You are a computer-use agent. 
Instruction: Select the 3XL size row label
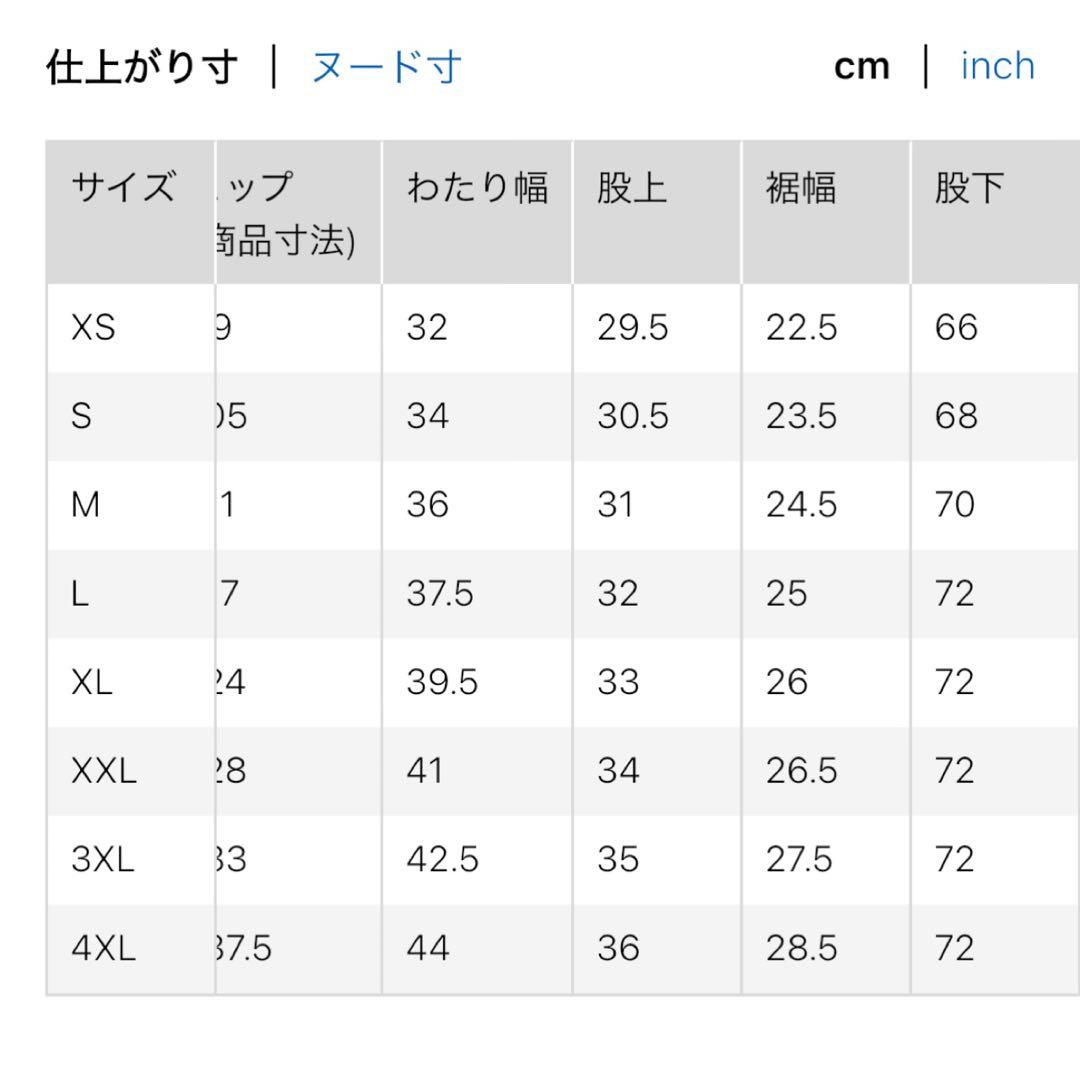click(103, 860)
